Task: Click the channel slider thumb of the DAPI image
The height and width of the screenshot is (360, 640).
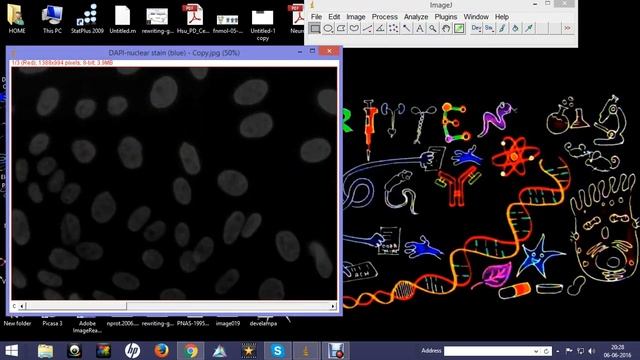Action: [76, 306]
